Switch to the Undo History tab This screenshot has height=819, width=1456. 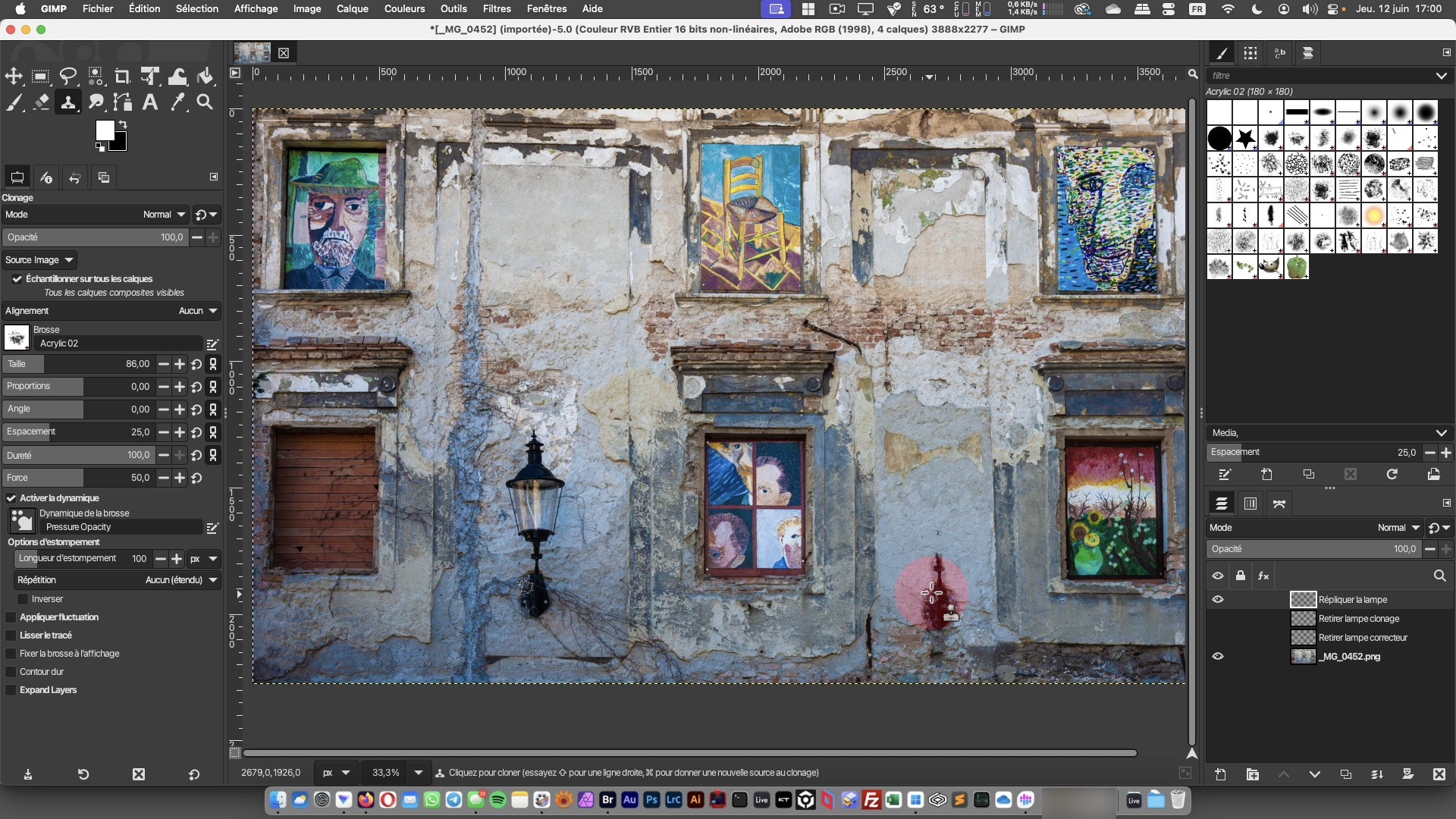(75, 177)
